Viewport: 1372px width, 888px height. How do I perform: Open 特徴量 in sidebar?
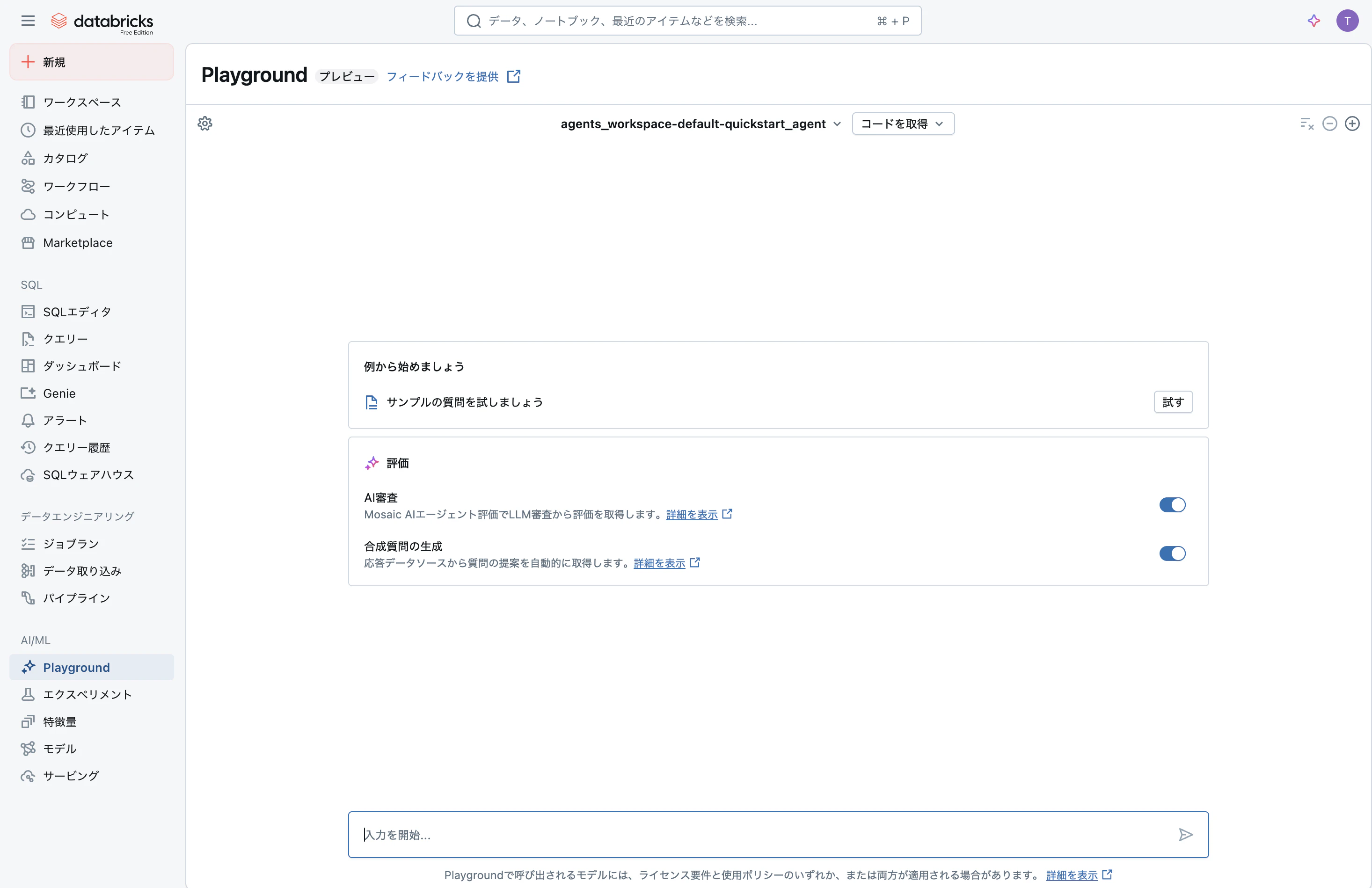click(92, 722)
